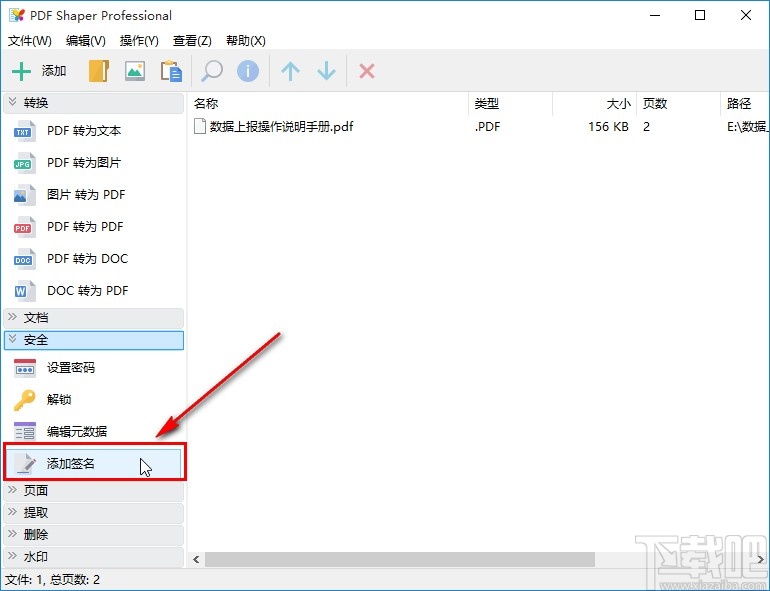Image resolution: width=770 pixels, height=591 pixels.
Task: Sort by 类型 column header
Action: pos(510,104)
